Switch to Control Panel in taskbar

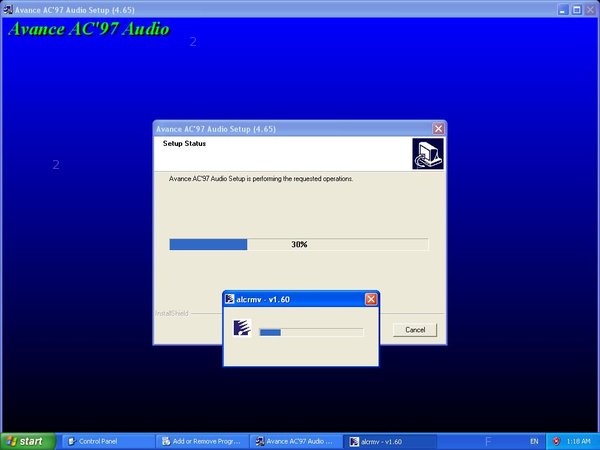coord(108,442)
